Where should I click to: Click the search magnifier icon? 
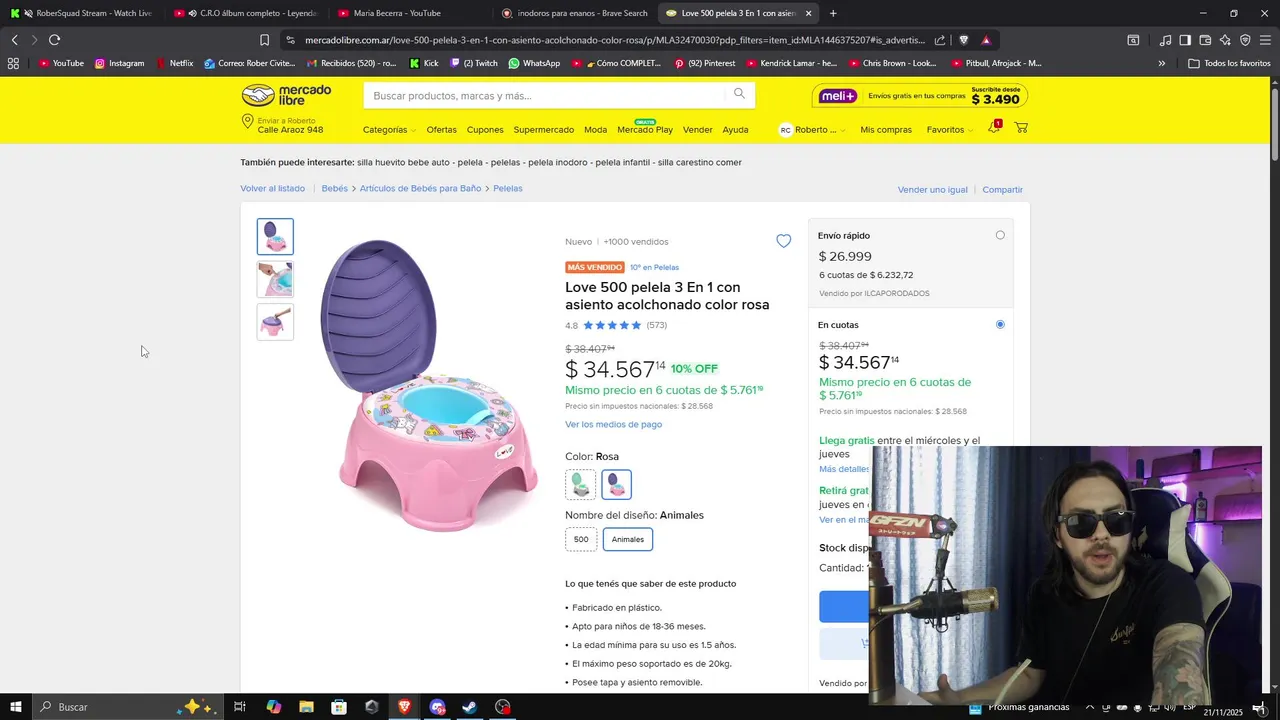coord(739,94)
